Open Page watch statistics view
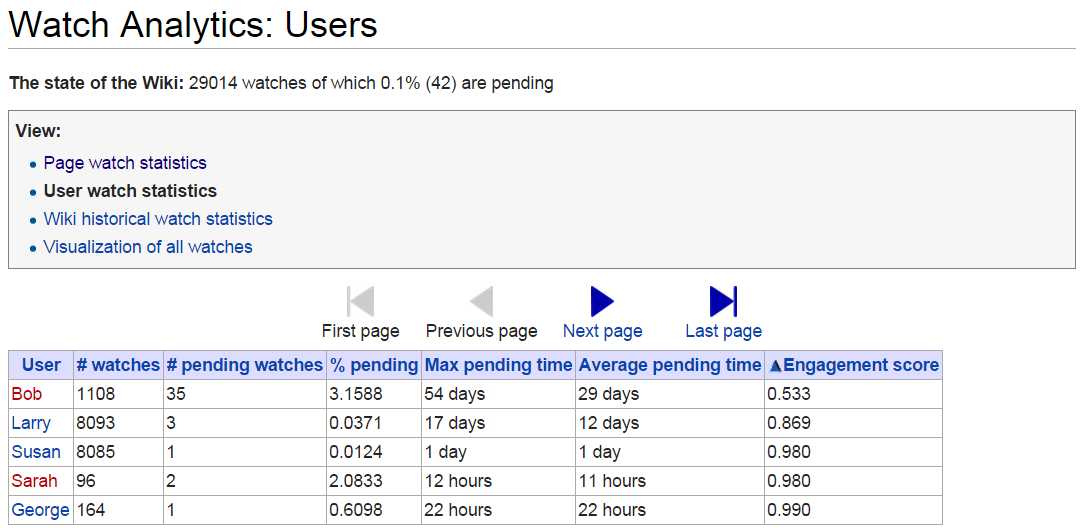 click(x=125, y=163)
